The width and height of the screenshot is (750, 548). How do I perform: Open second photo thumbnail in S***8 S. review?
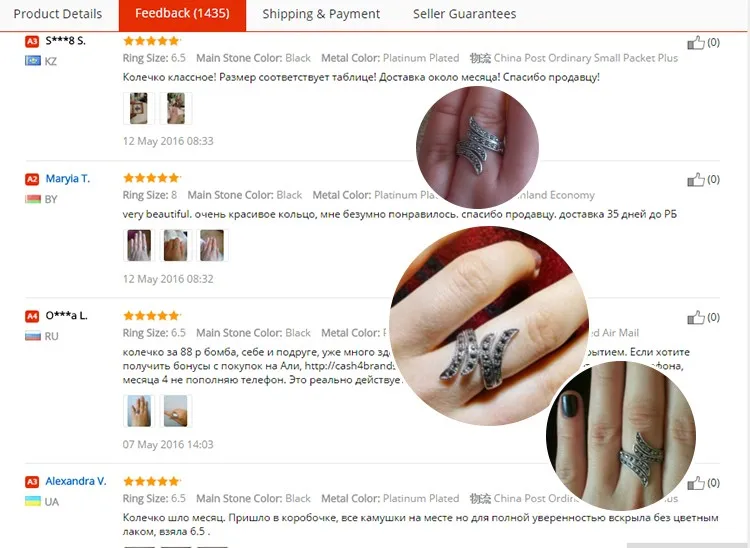(x=176, y=109)
